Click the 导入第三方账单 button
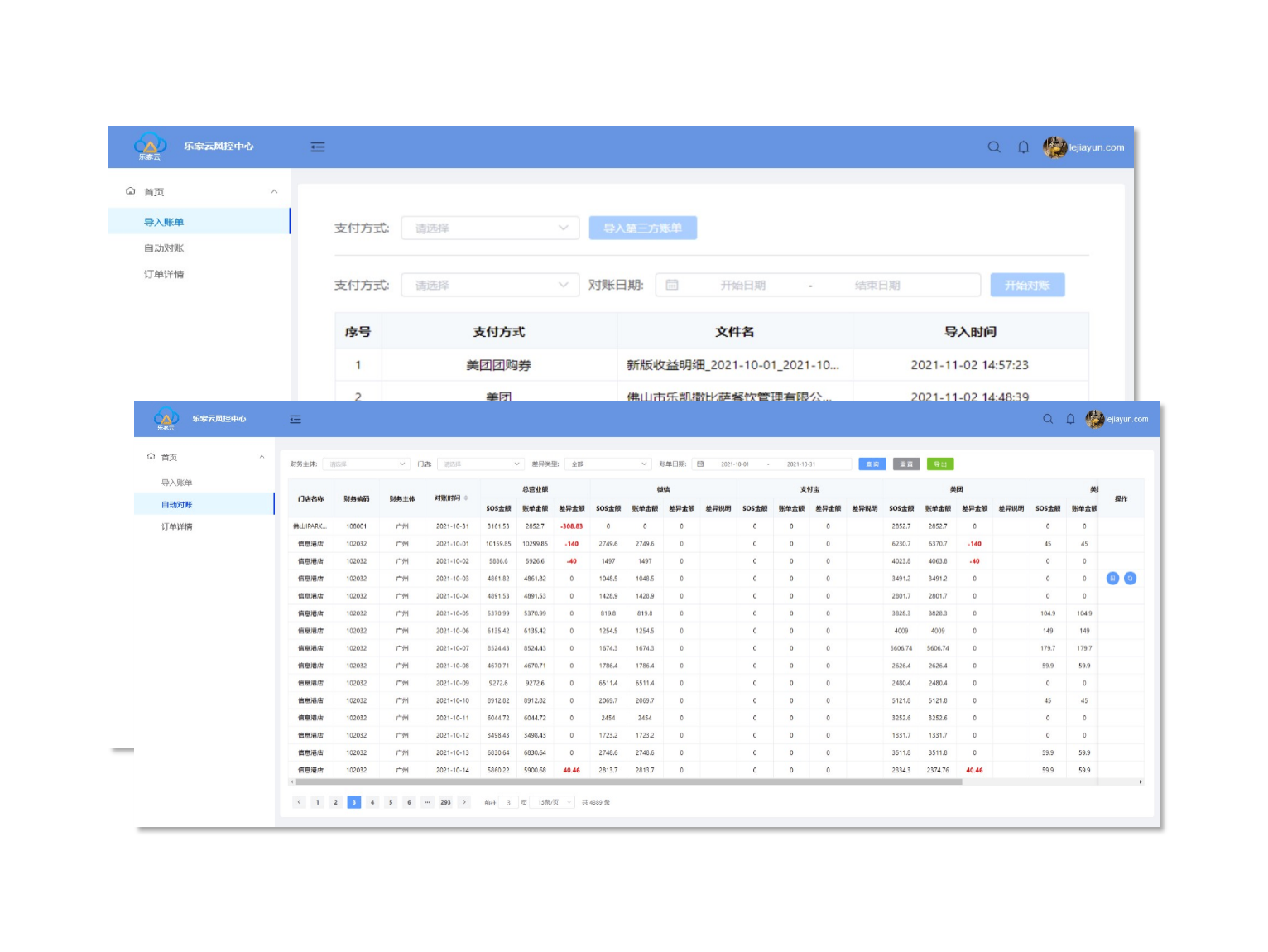This screenshot has height=952, width=1268. tap(642, 228)
